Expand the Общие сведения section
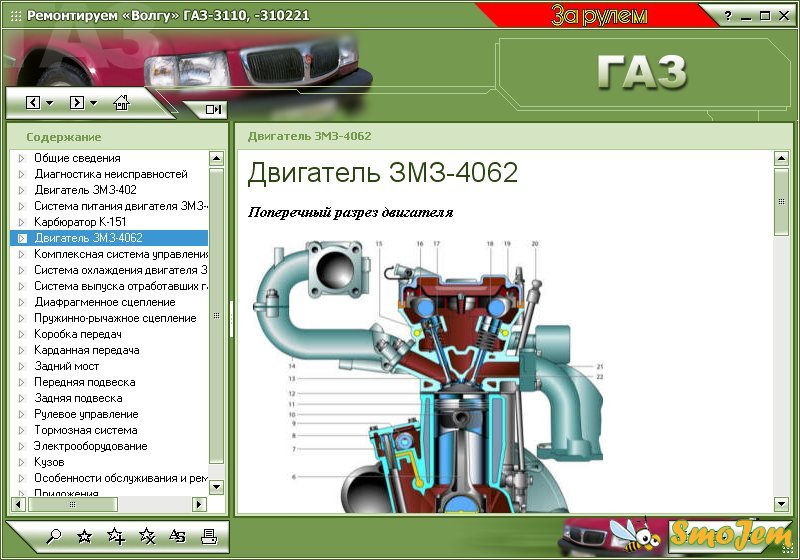800x560 pixels. pos(21,158)
